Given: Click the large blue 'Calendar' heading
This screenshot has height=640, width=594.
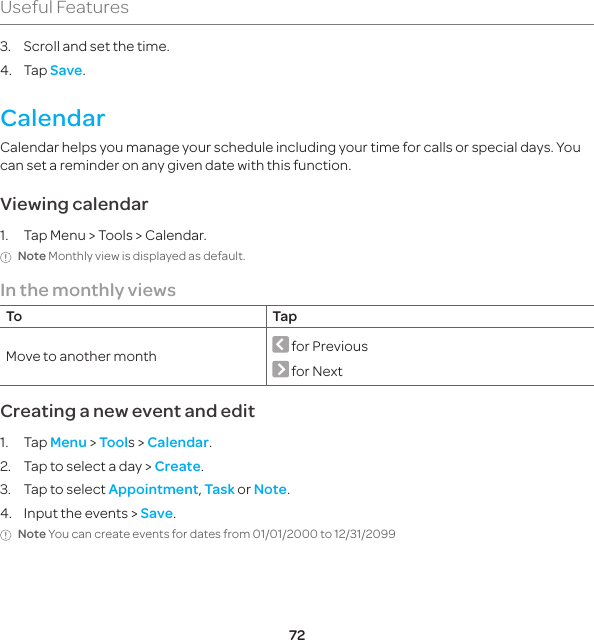Looking at the screenshot, I should (53, 118).
